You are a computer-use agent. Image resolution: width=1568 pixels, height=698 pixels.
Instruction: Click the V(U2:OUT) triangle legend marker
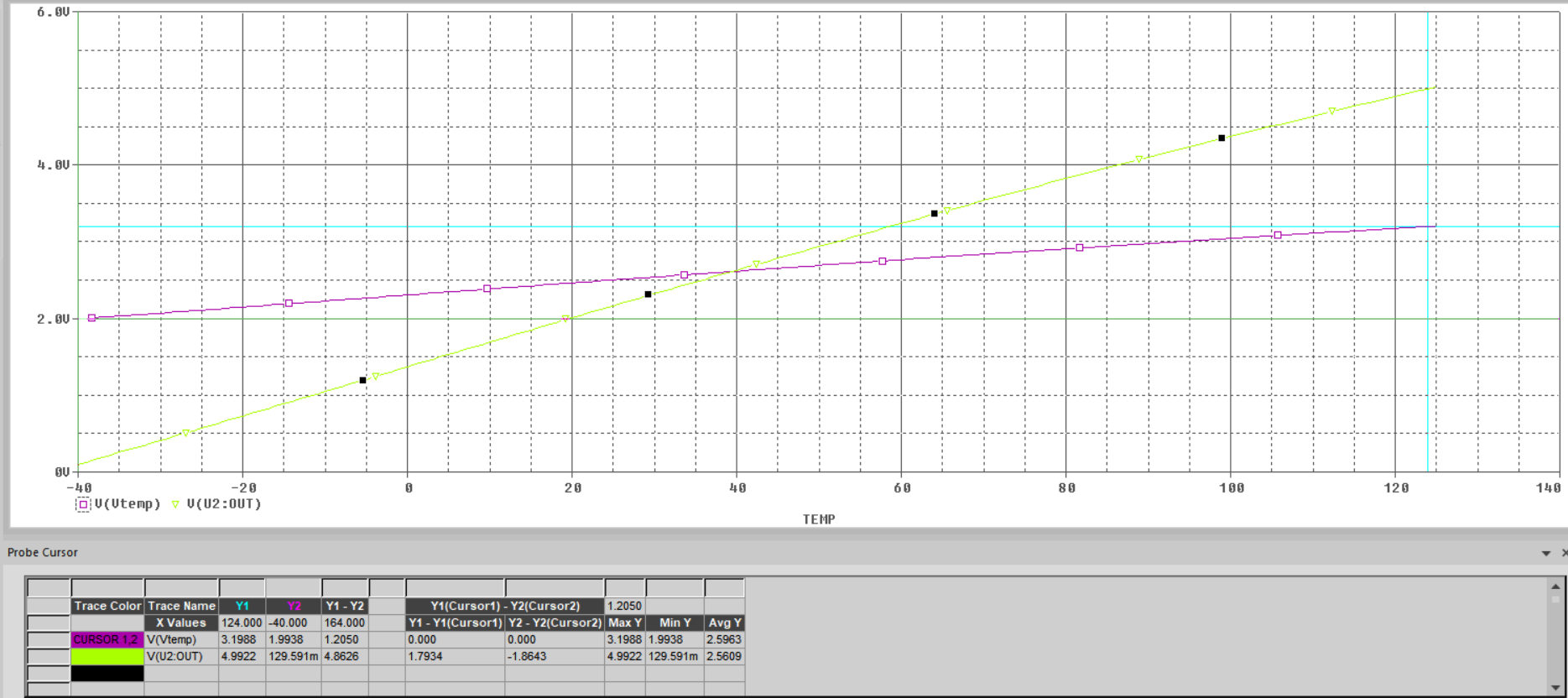(175, 504)
